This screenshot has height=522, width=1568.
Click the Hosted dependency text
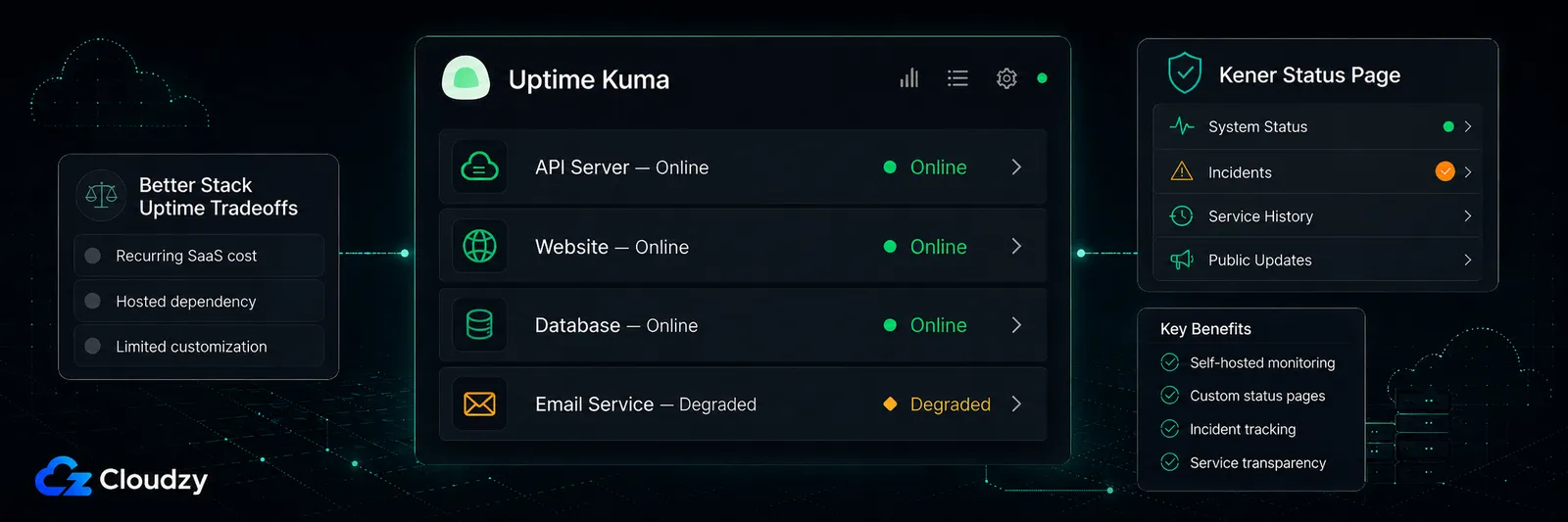(186, 302)
